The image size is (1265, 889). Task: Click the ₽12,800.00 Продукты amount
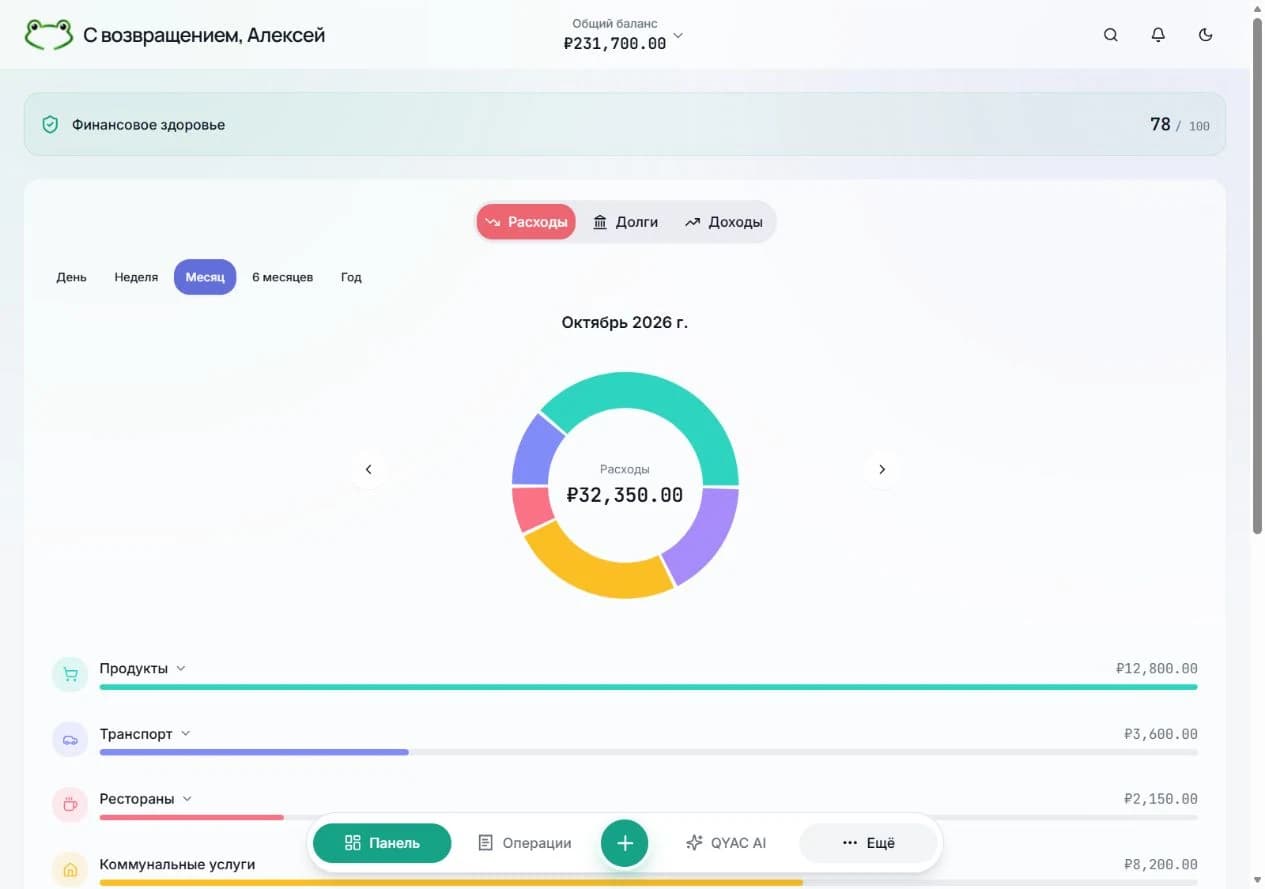tap(1157, 669)
